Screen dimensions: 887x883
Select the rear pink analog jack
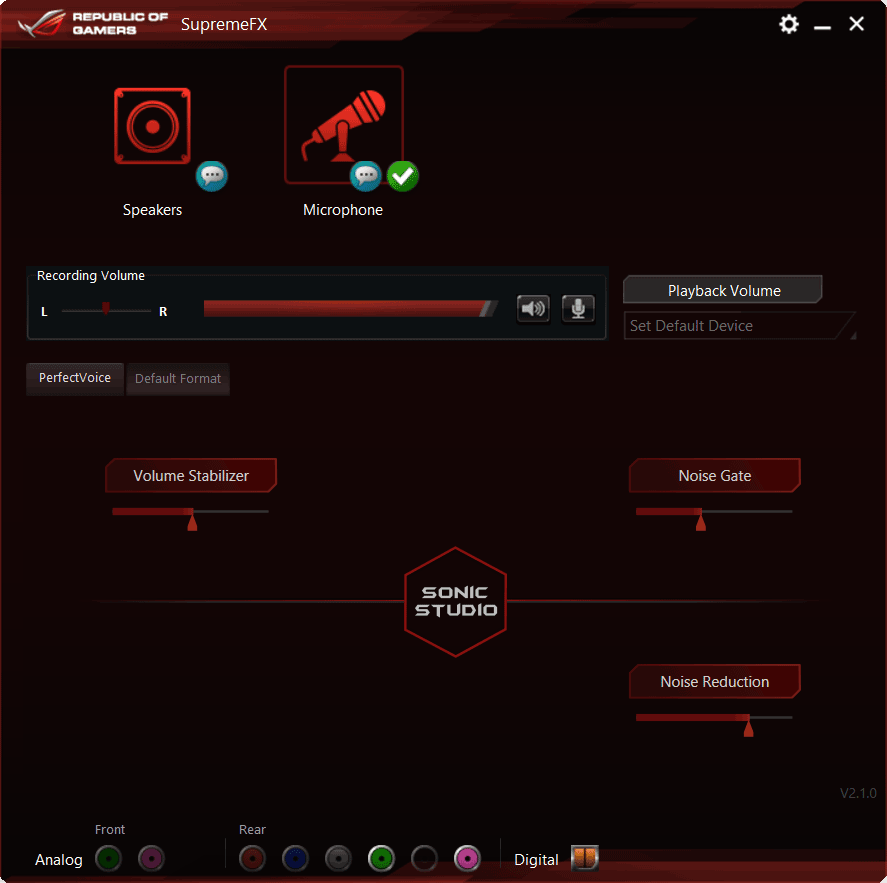467,858
